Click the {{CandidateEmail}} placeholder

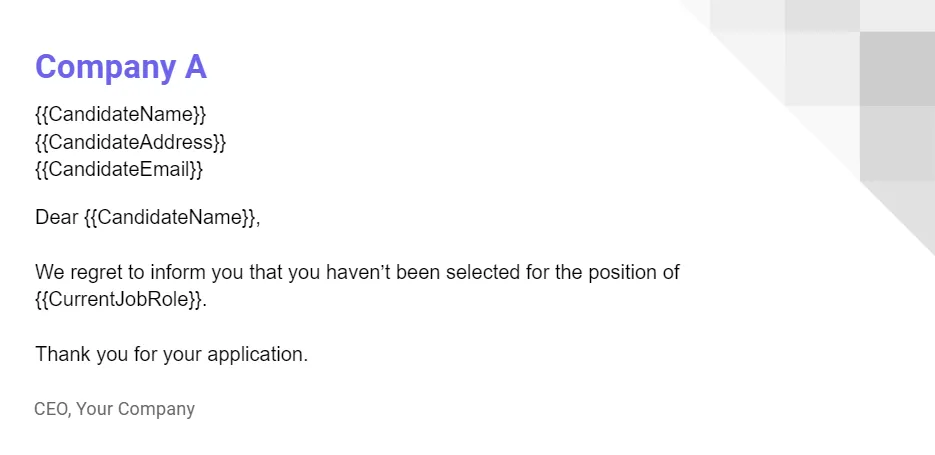119,169
